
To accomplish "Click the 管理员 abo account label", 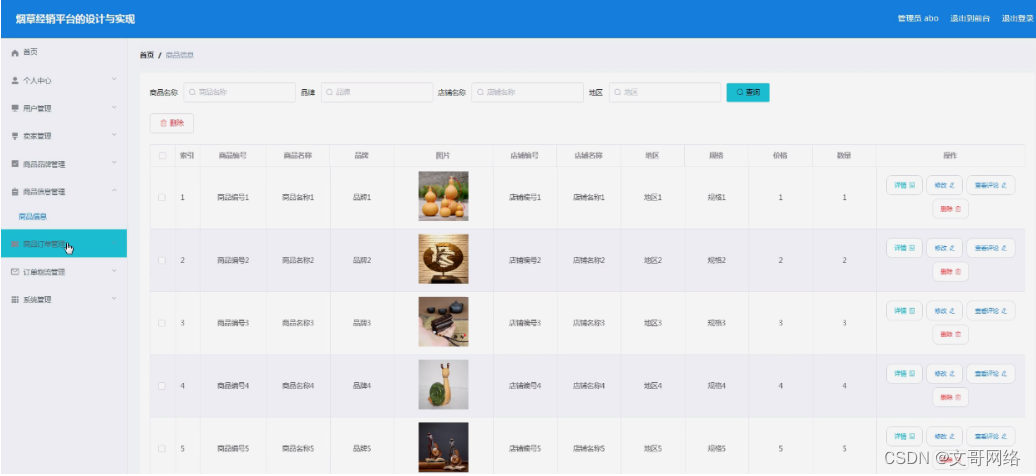I will 918,19.
